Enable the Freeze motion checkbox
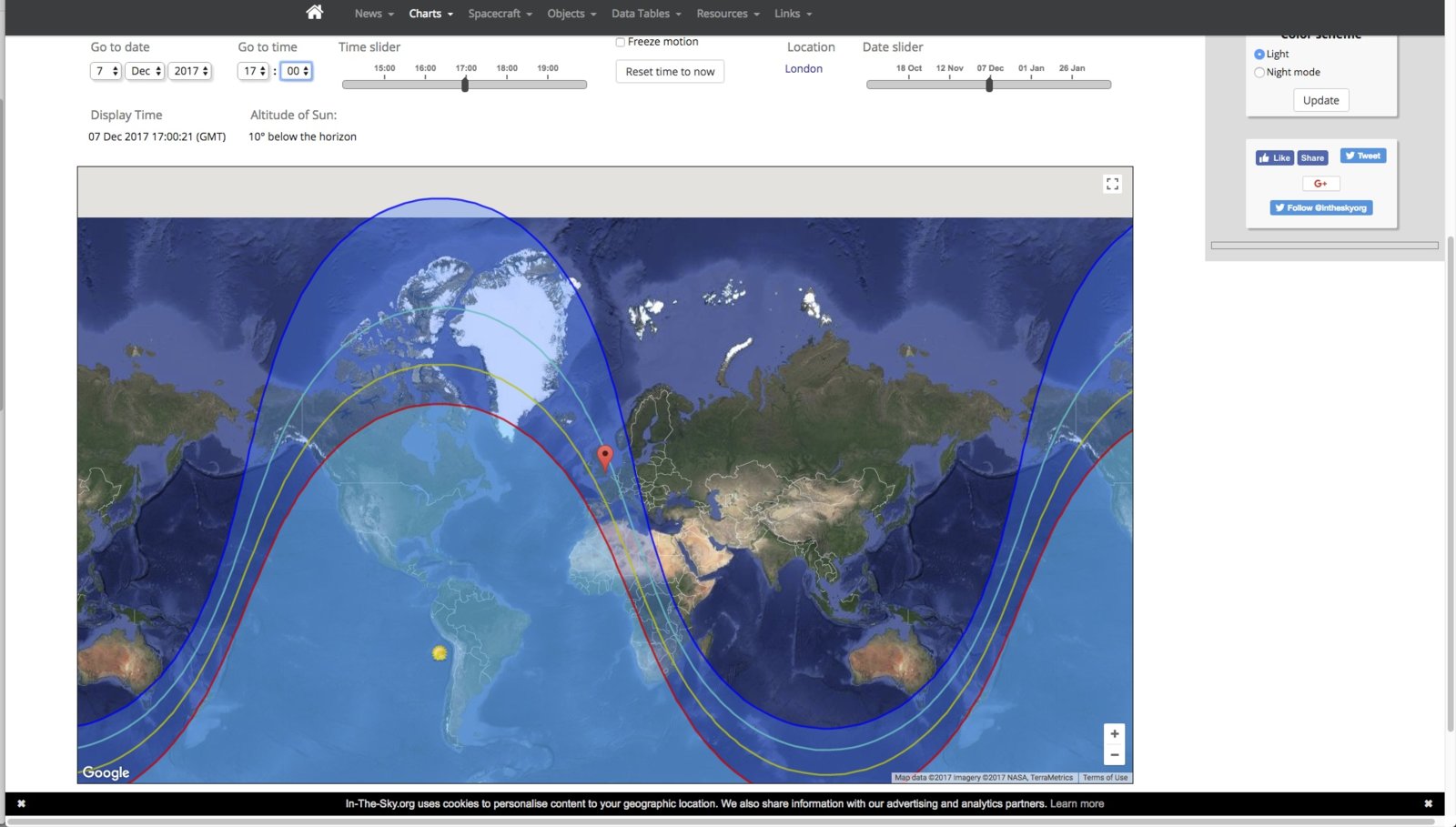The image size is (1456, 827). tap(621, 42)
